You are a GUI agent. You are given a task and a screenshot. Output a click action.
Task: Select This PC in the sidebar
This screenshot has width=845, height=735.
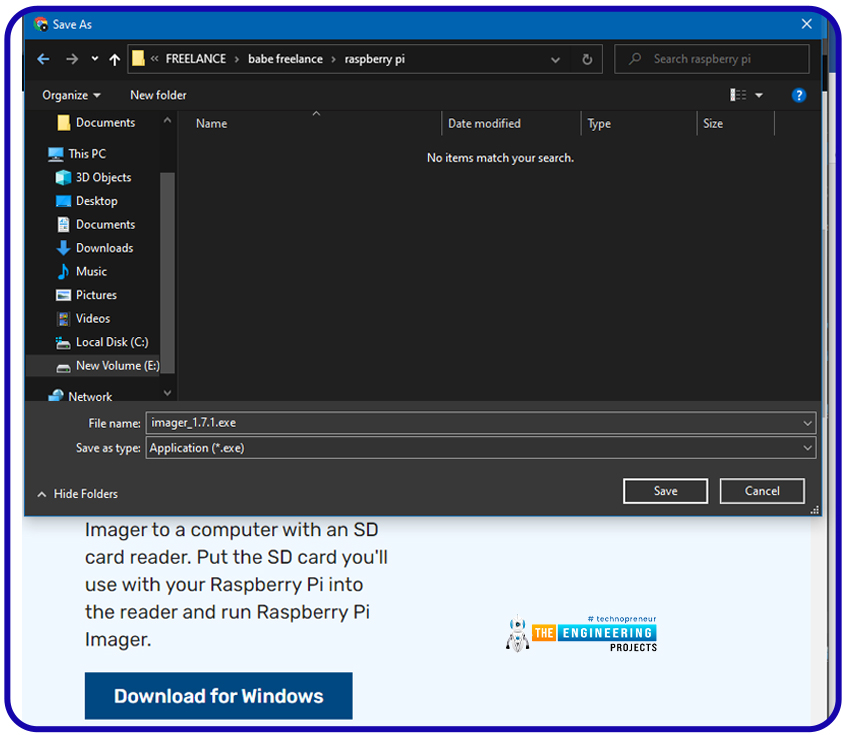87,154
